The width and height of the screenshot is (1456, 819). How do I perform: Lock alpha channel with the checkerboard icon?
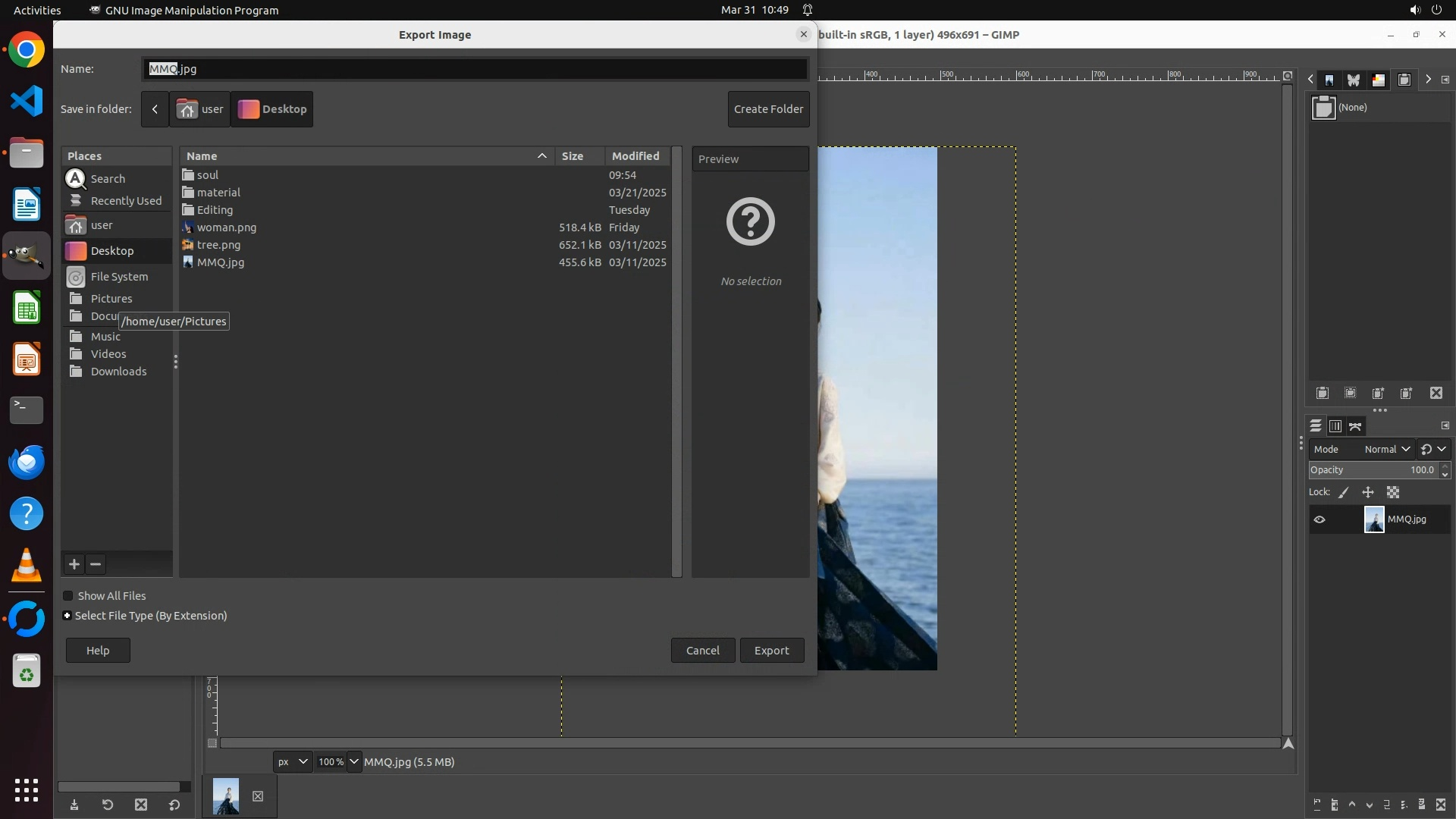point(1393,493)
